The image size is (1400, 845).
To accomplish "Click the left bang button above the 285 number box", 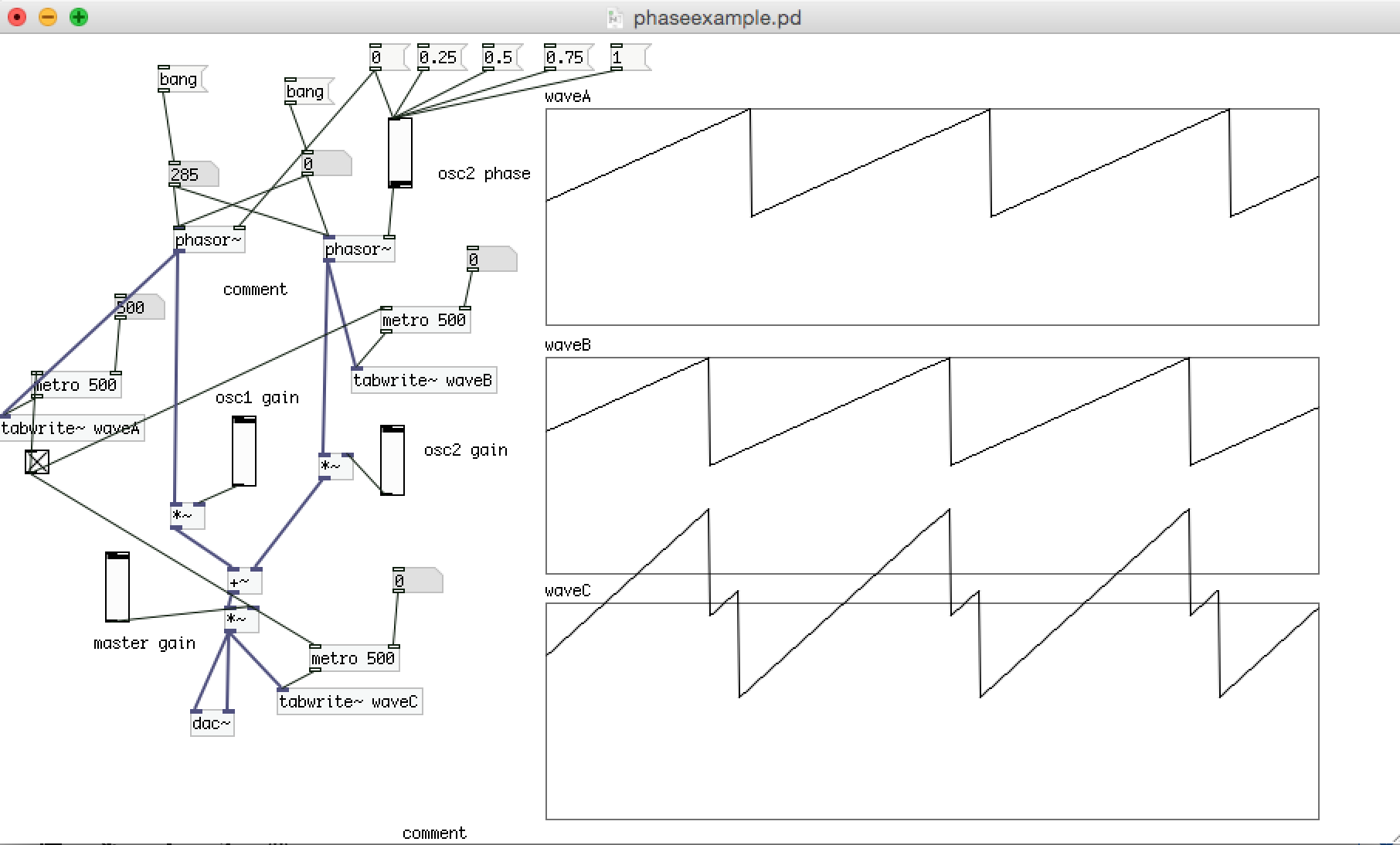I will (x=179, y=79).
